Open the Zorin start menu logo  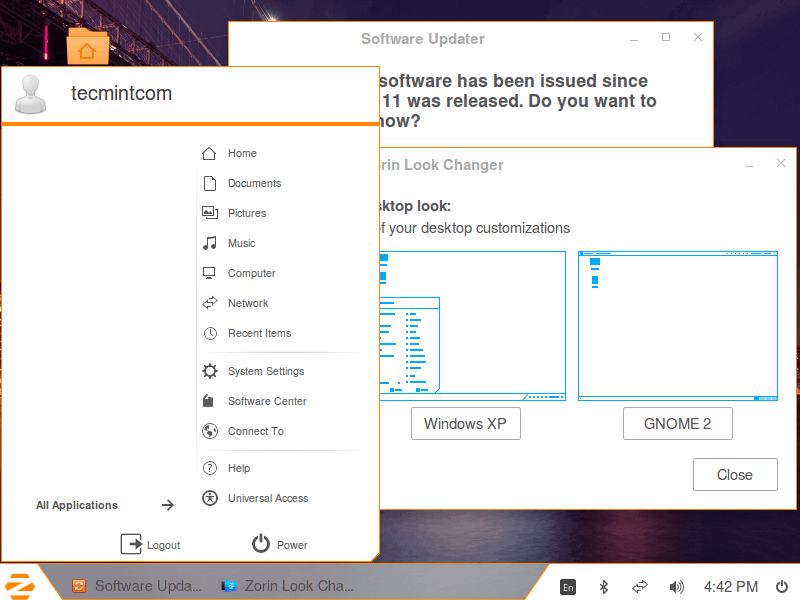click(x=19, y=586)
